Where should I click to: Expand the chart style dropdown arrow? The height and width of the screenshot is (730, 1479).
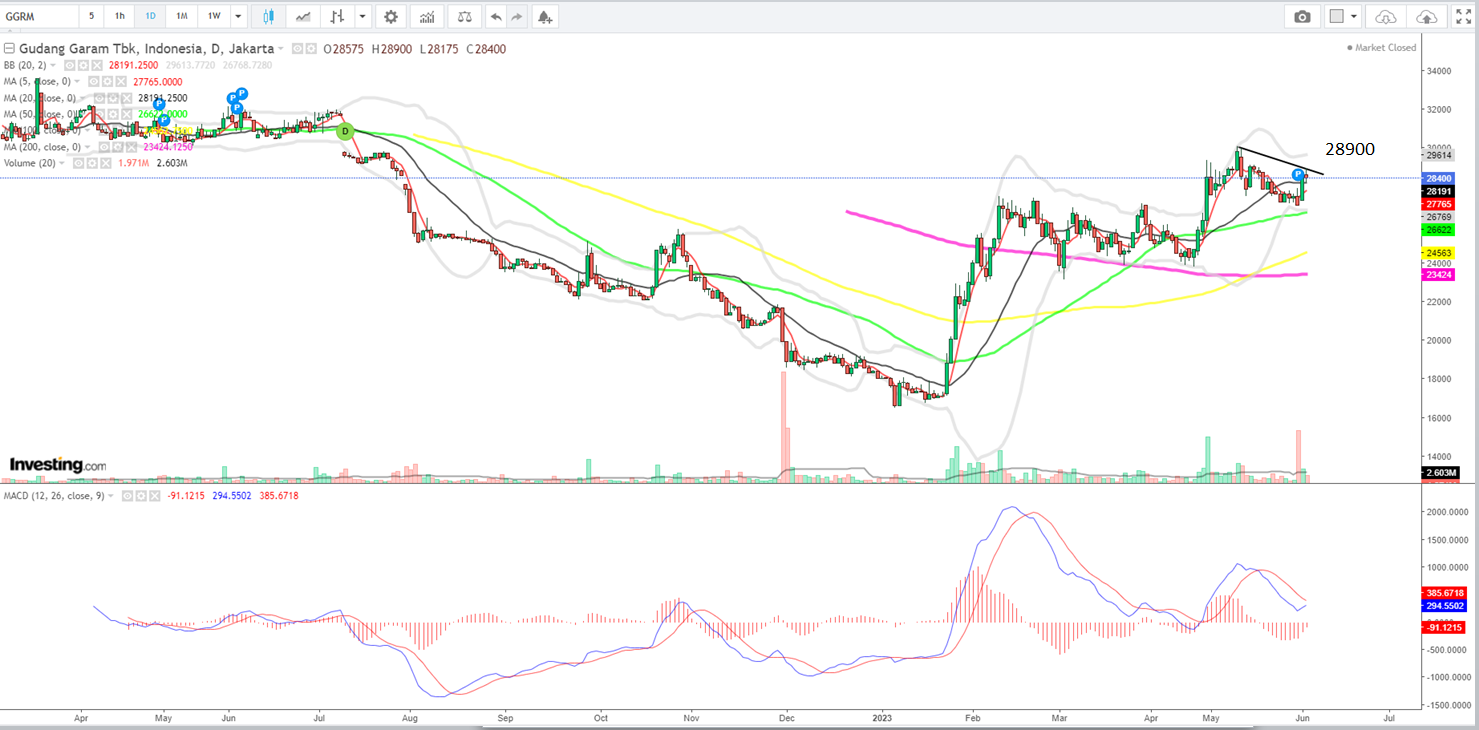coord(361,16)
